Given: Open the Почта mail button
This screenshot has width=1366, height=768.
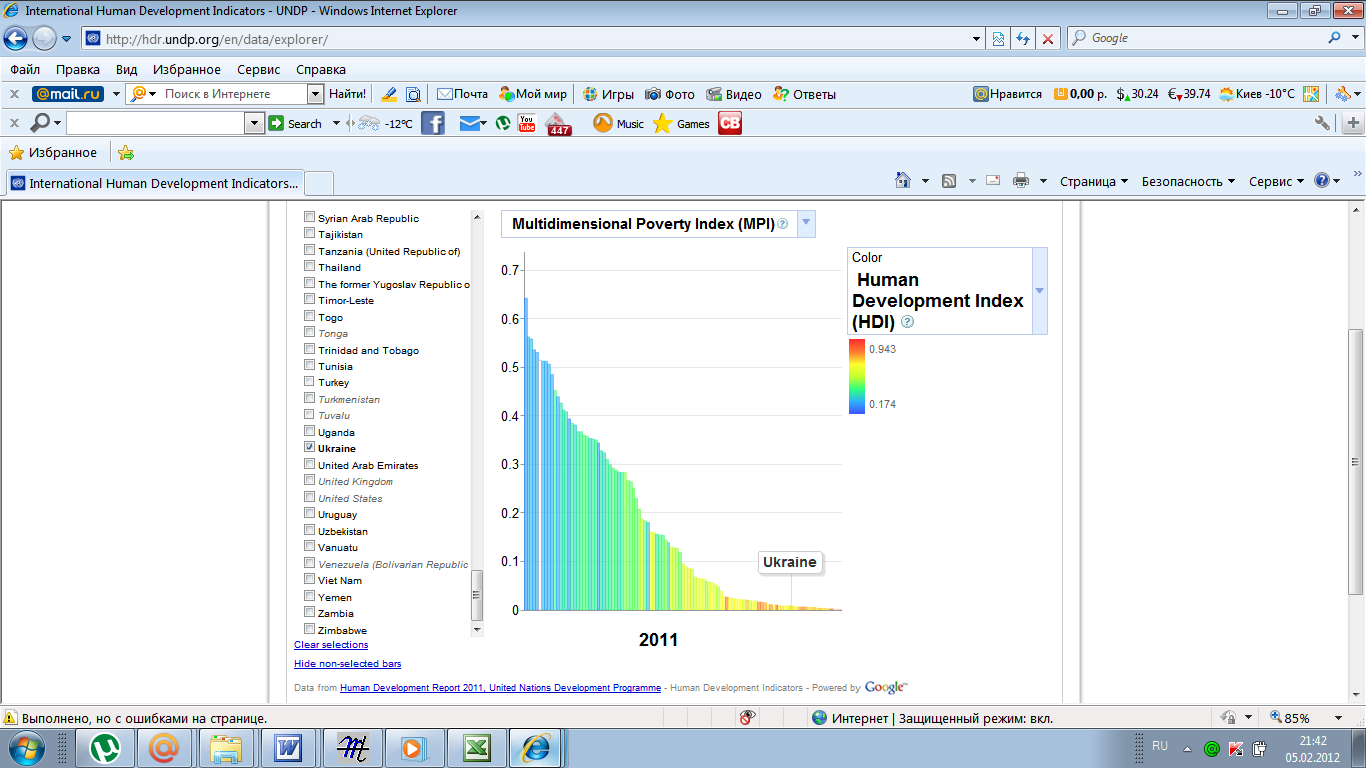Looking at the screenshot, I should point(462,94).
